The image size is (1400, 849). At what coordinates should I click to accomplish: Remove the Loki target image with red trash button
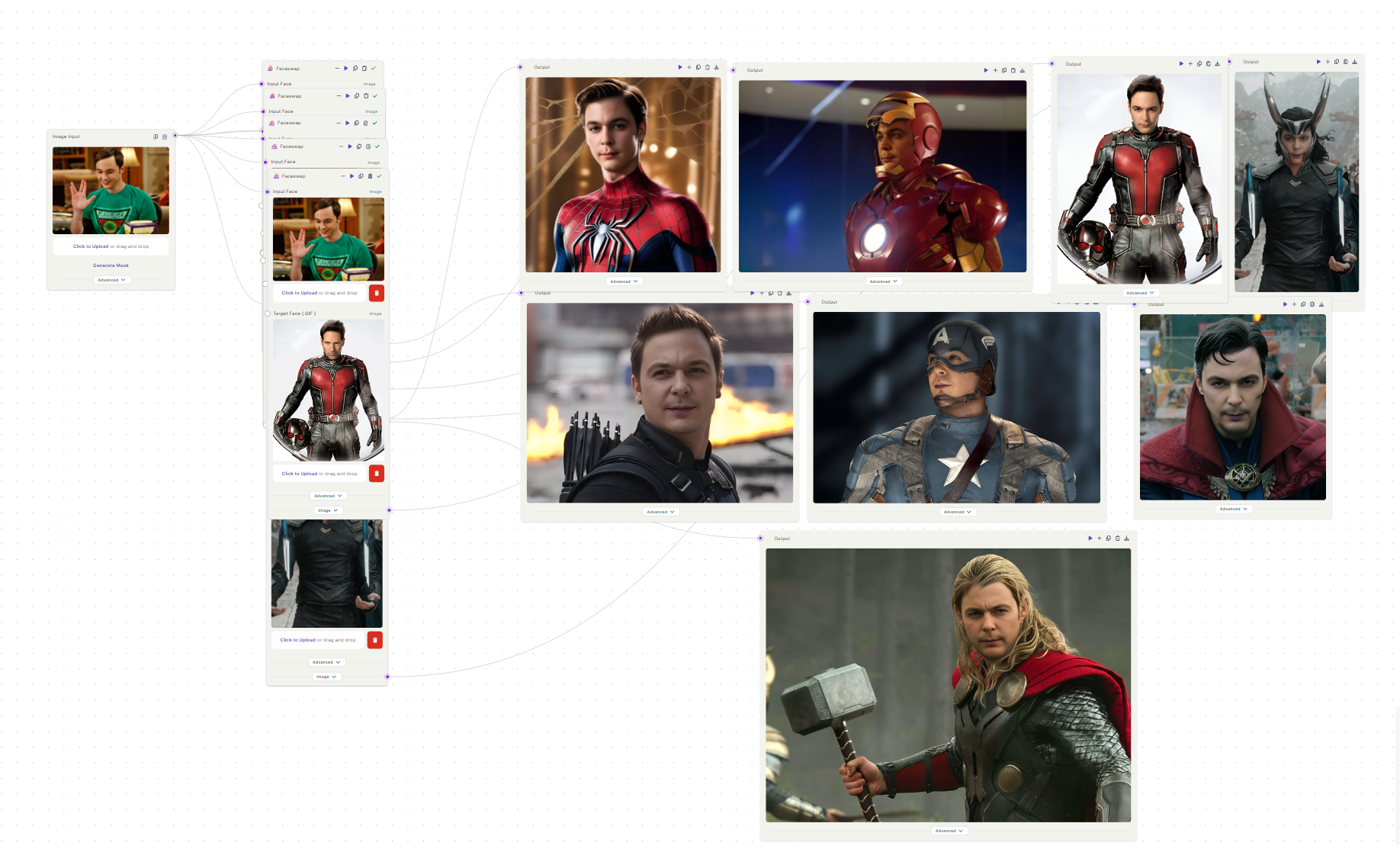pyautogui.click(x=375, y=640)
